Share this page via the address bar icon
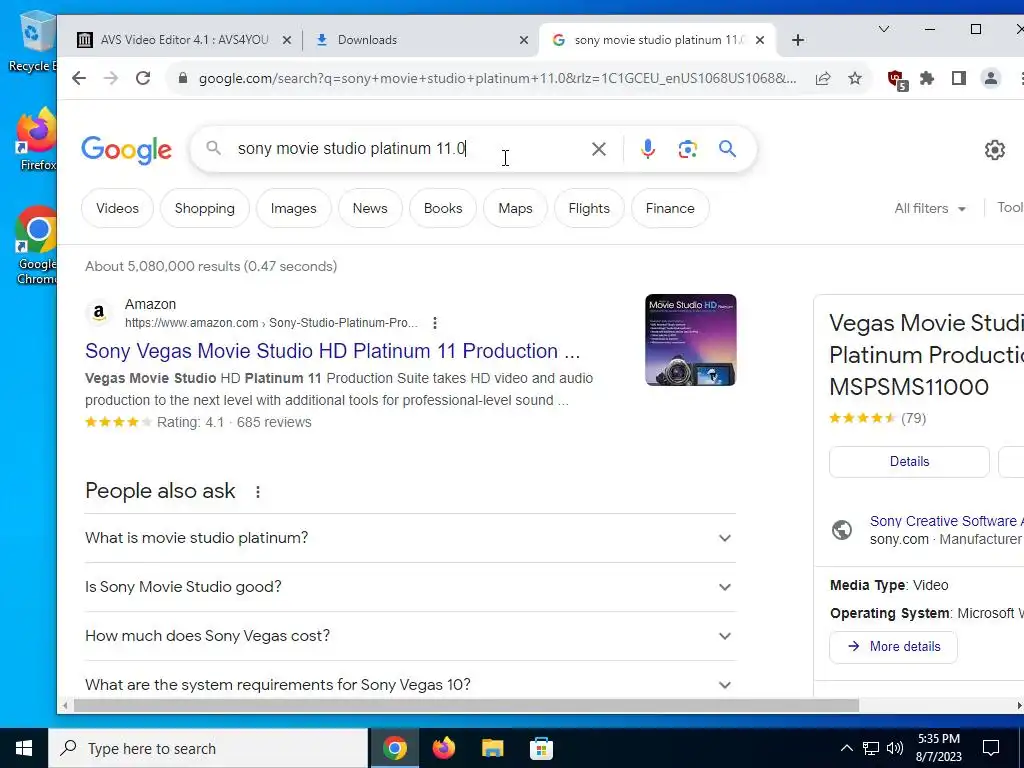This screenshot has width=1024, height=768. pyautogui.click(x=823, y=78)
